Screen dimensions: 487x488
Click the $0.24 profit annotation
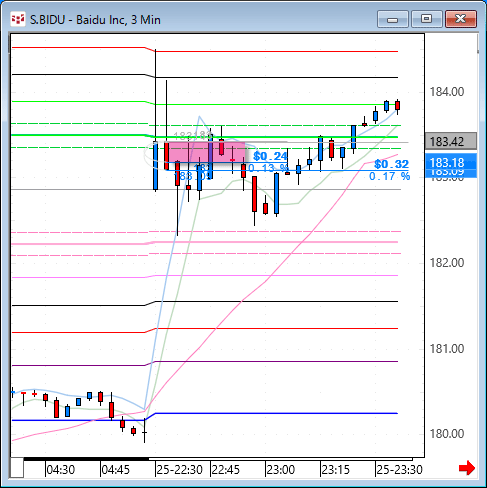pyautogui.click(x=270, y=156)
